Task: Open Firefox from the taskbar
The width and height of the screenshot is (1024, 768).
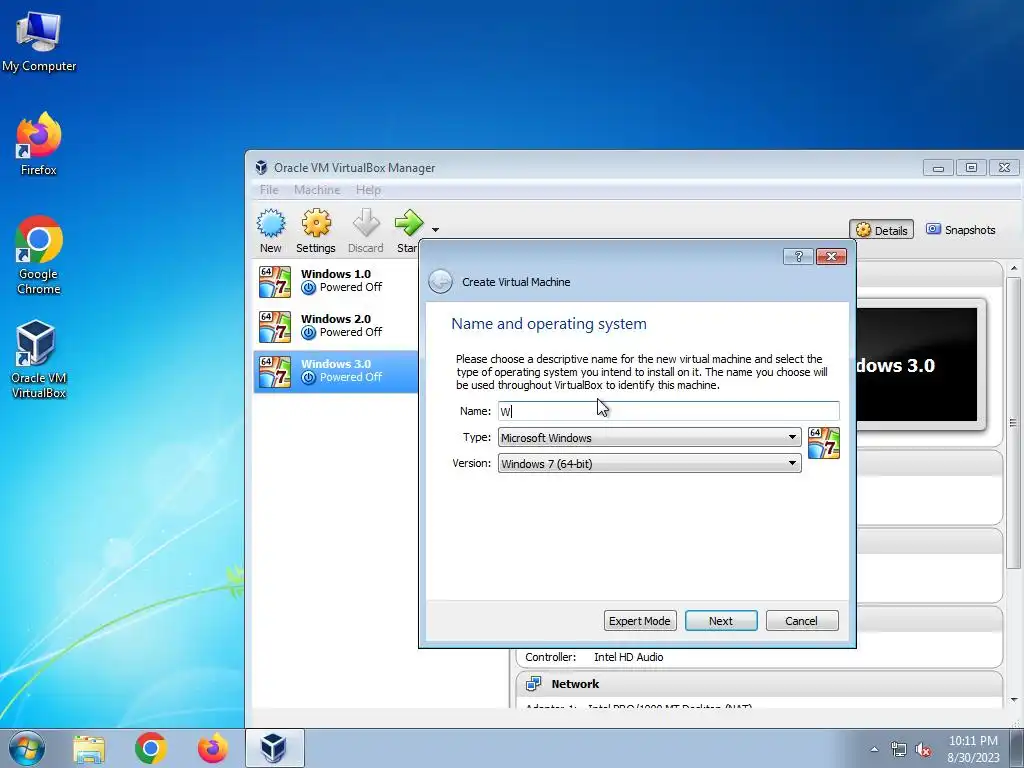Action: (213, 748)
